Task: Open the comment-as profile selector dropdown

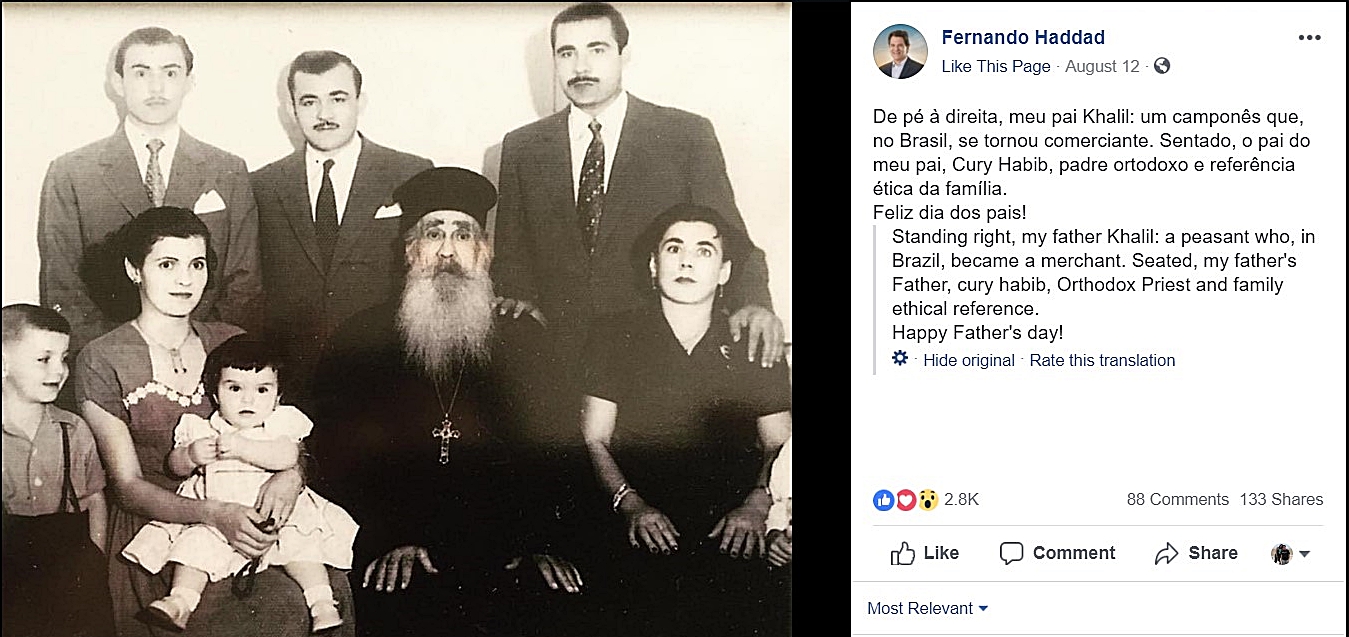Action: click(1290, 554)
